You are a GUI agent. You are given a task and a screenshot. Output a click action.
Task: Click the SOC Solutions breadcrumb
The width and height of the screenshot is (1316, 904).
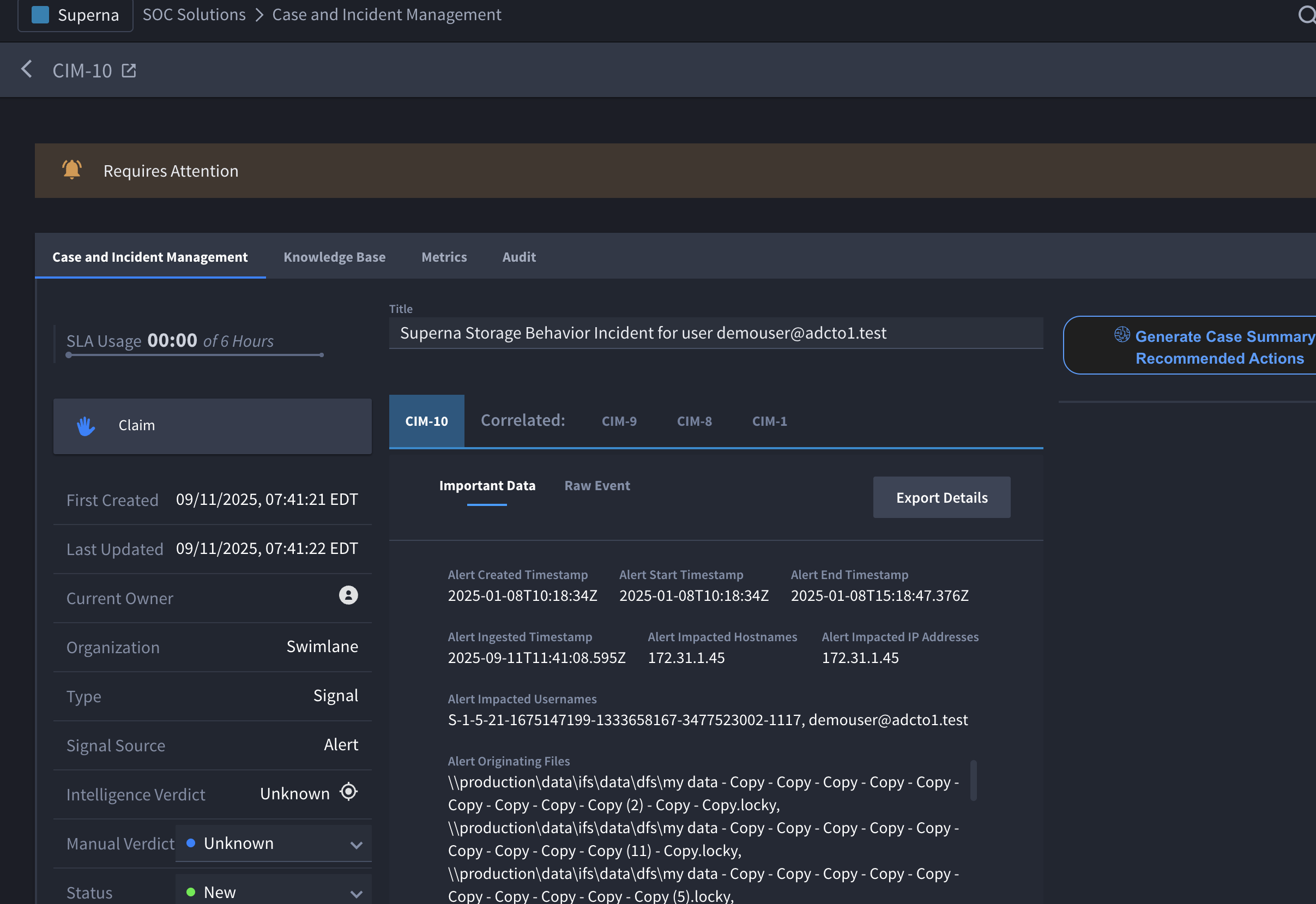pos(194,15)
